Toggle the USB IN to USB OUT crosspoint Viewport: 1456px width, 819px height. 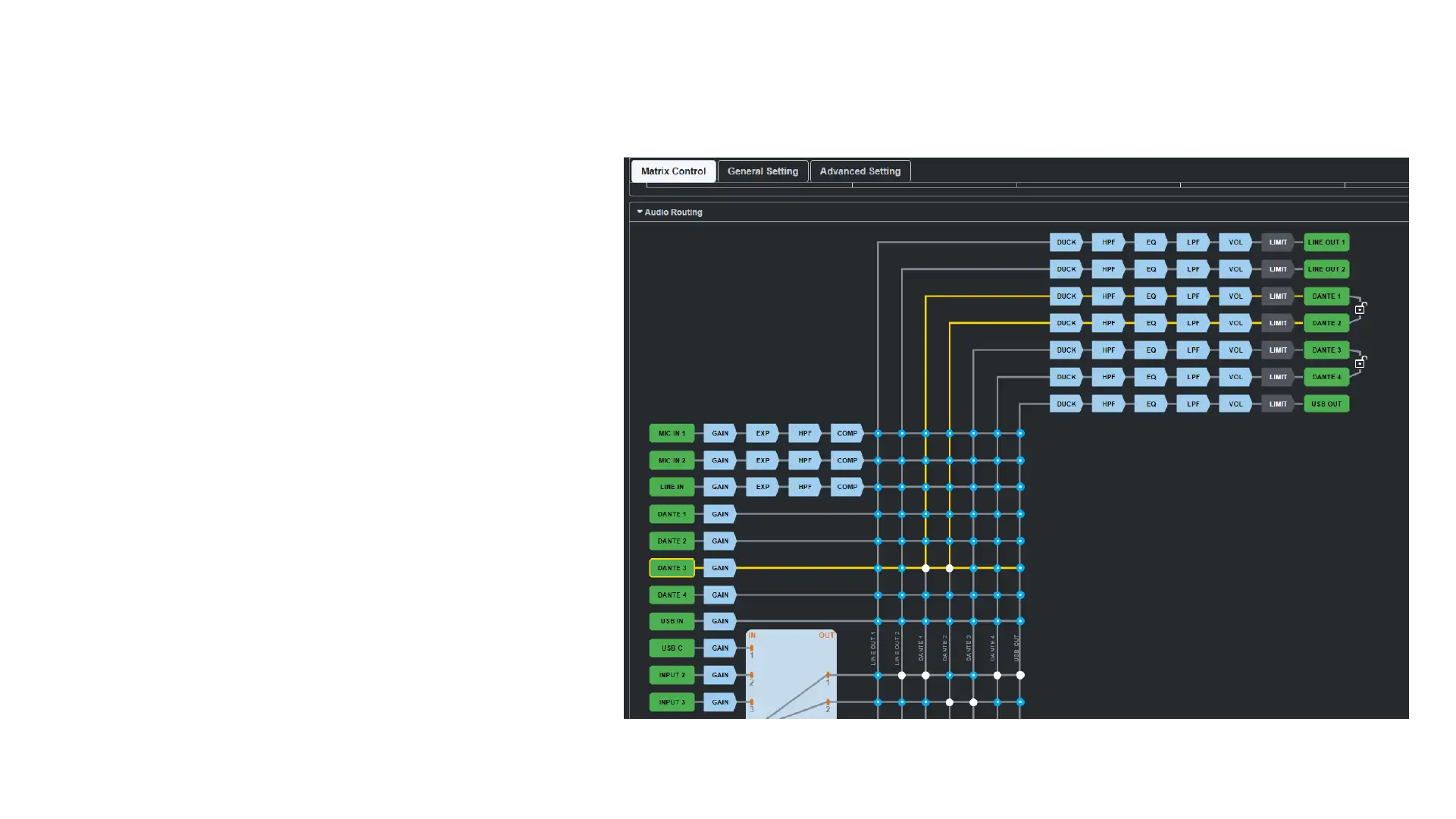pyautogui.click(x=1020, y=621)
